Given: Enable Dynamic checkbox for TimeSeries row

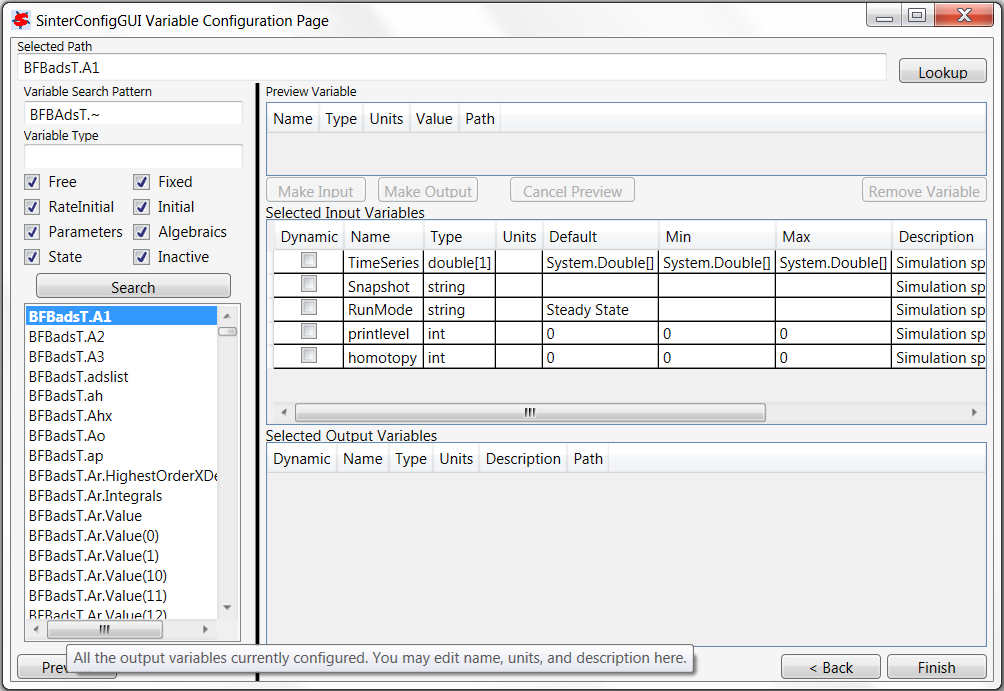Looking at the screenshot, I should pos(309,261).
